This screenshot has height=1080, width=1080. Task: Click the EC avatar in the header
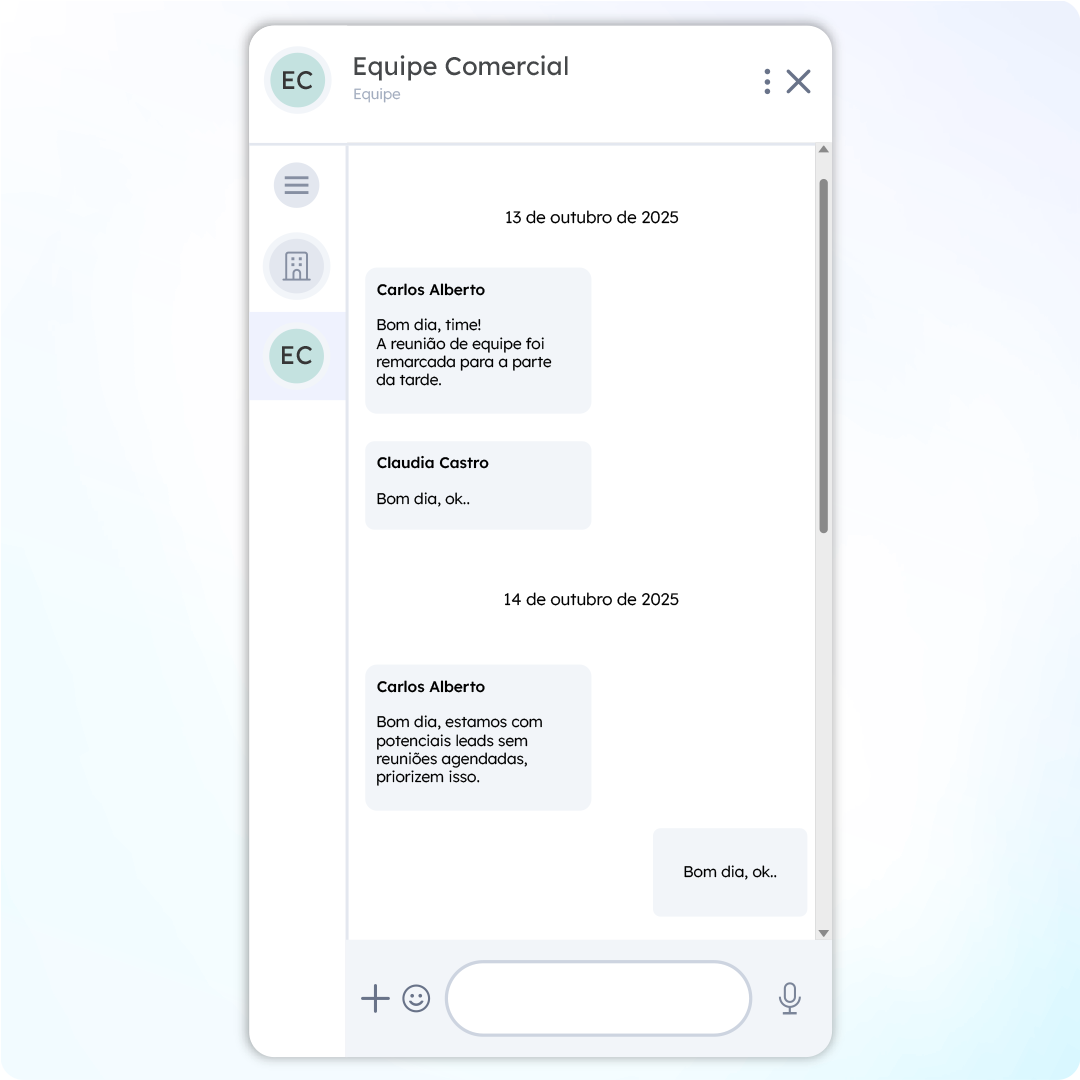[298, 81]
